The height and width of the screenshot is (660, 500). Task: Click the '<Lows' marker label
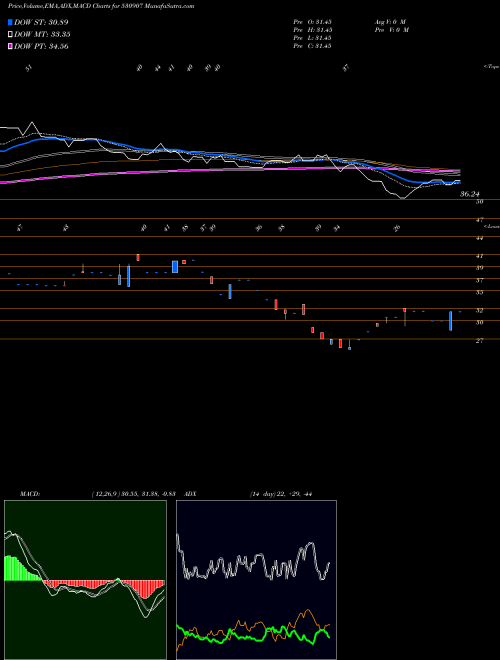(492, 226)
